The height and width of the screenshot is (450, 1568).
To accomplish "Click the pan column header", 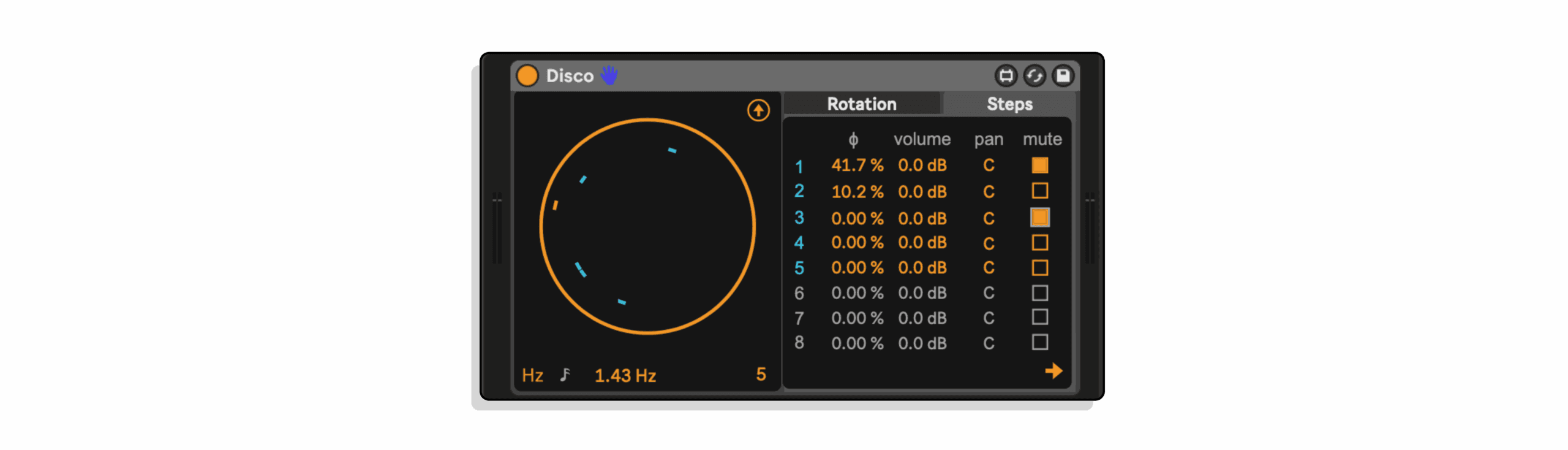I will click(988, 140).
